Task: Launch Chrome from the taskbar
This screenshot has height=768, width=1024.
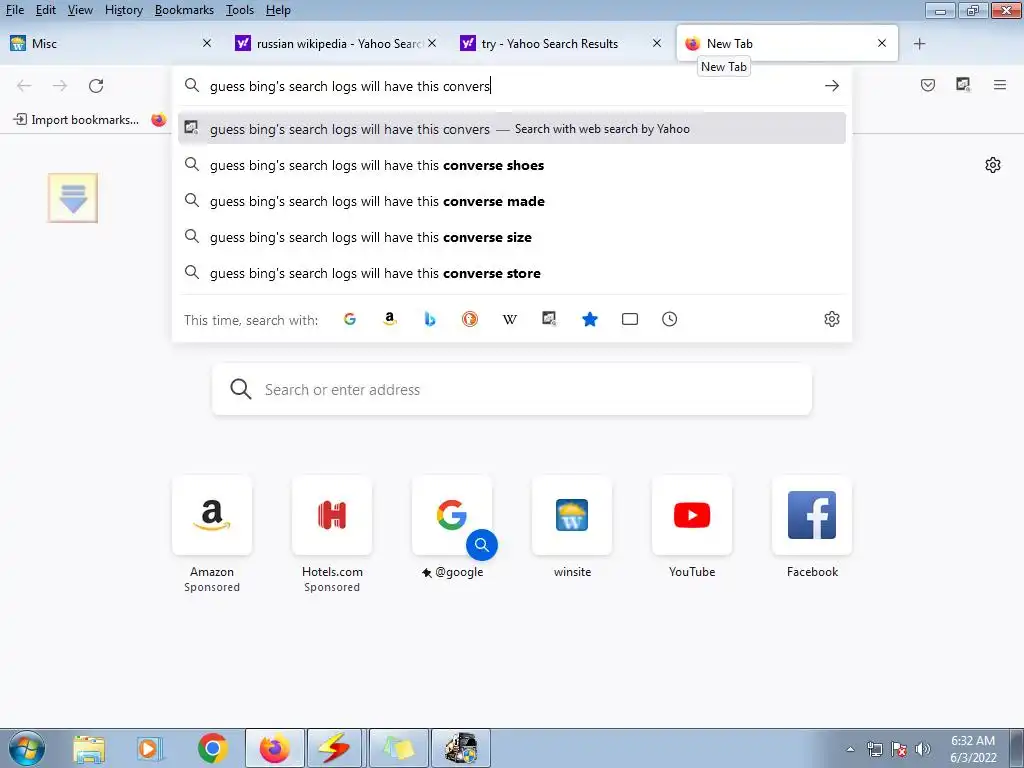Action: coord(213,748)
